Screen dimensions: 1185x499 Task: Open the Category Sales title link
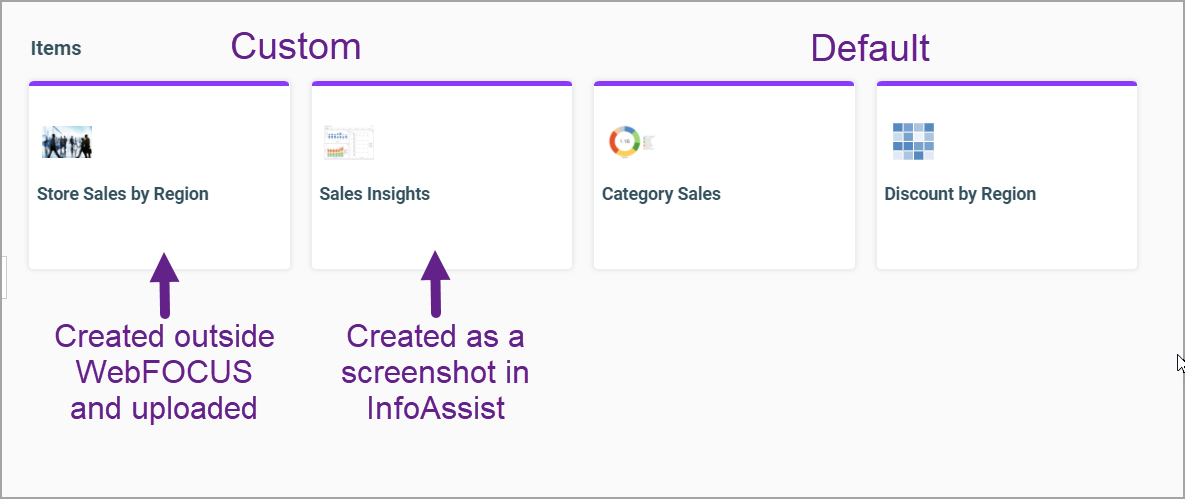[661, 194]
